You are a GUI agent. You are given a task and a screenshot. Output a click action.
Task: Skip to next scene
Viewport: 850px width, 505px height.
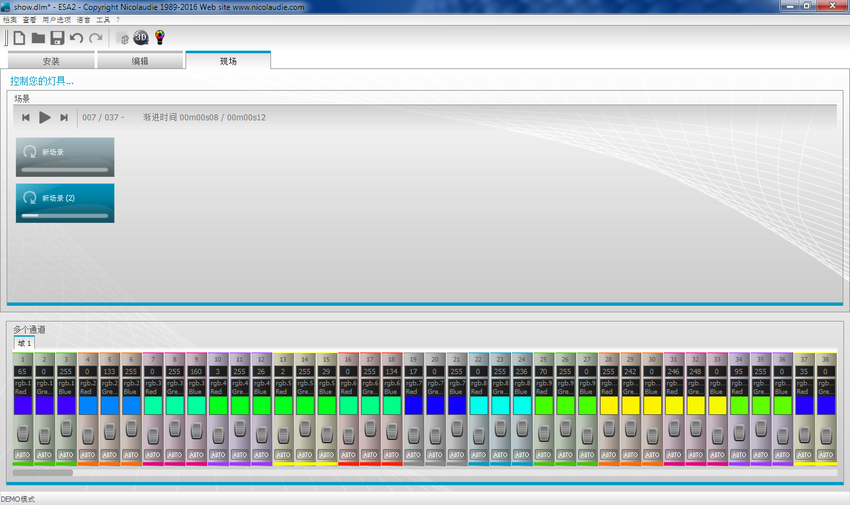64,118
